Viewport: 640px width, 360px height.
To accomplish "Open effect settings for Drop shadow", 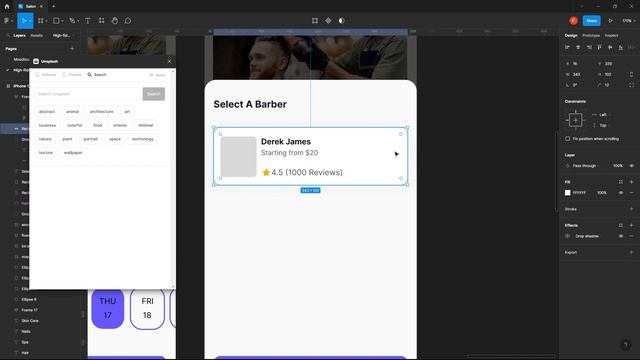I will (x=567, y=236).
